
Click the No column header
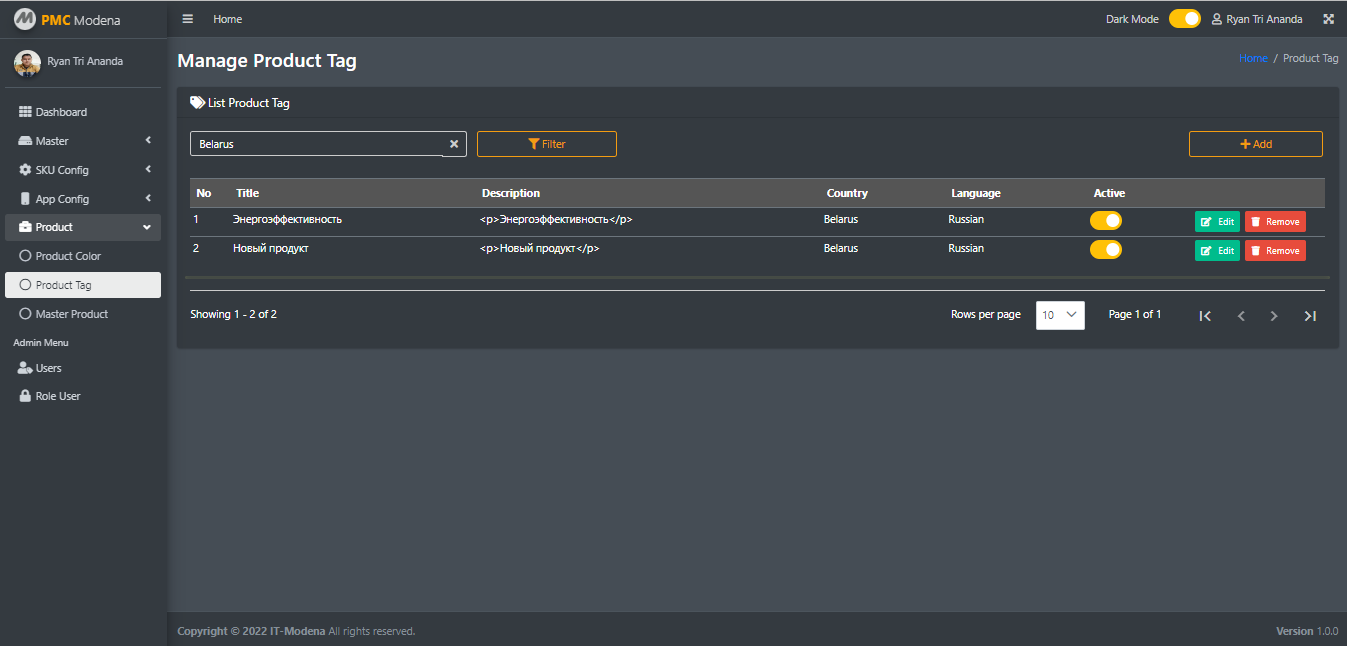(204, 193)
